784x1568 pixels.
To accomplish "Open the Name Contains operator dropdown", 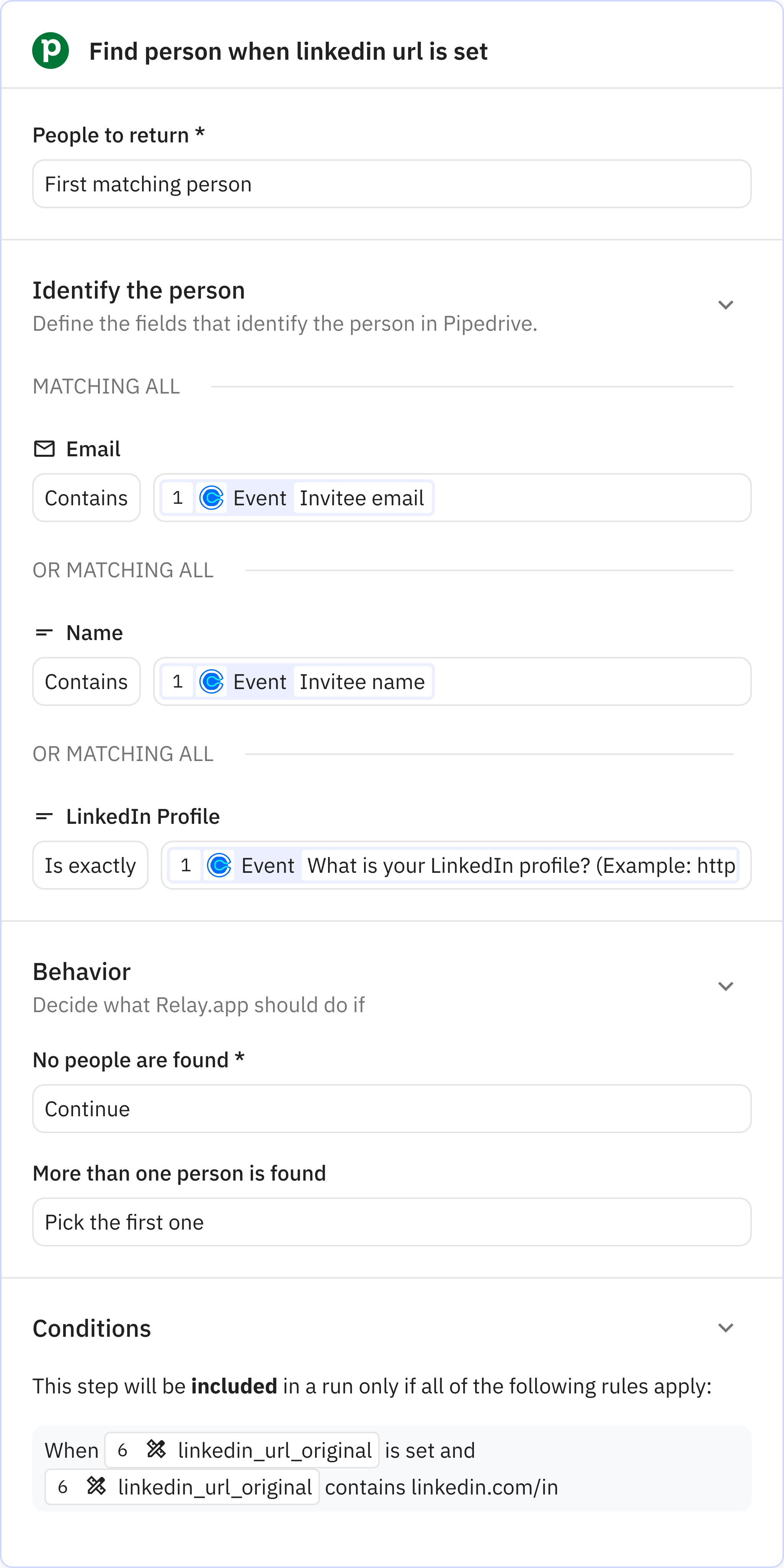I will click(87, 682).
